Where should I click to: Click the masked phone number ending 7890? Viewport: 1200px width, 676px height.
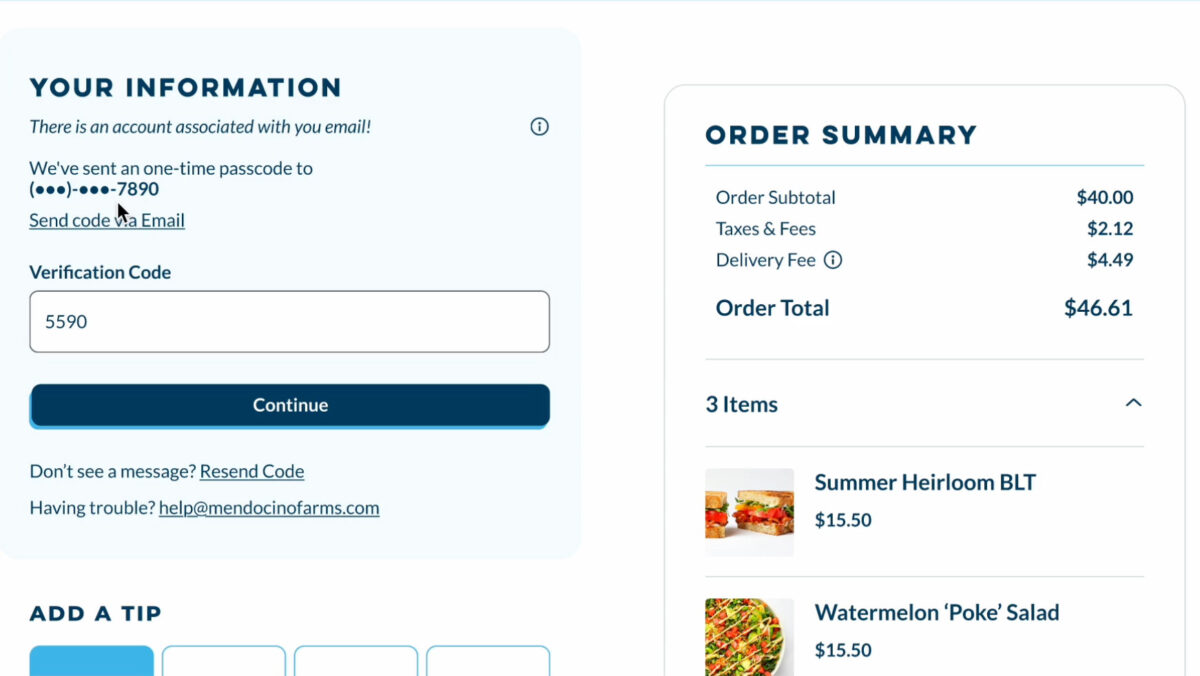coord(94,189)
